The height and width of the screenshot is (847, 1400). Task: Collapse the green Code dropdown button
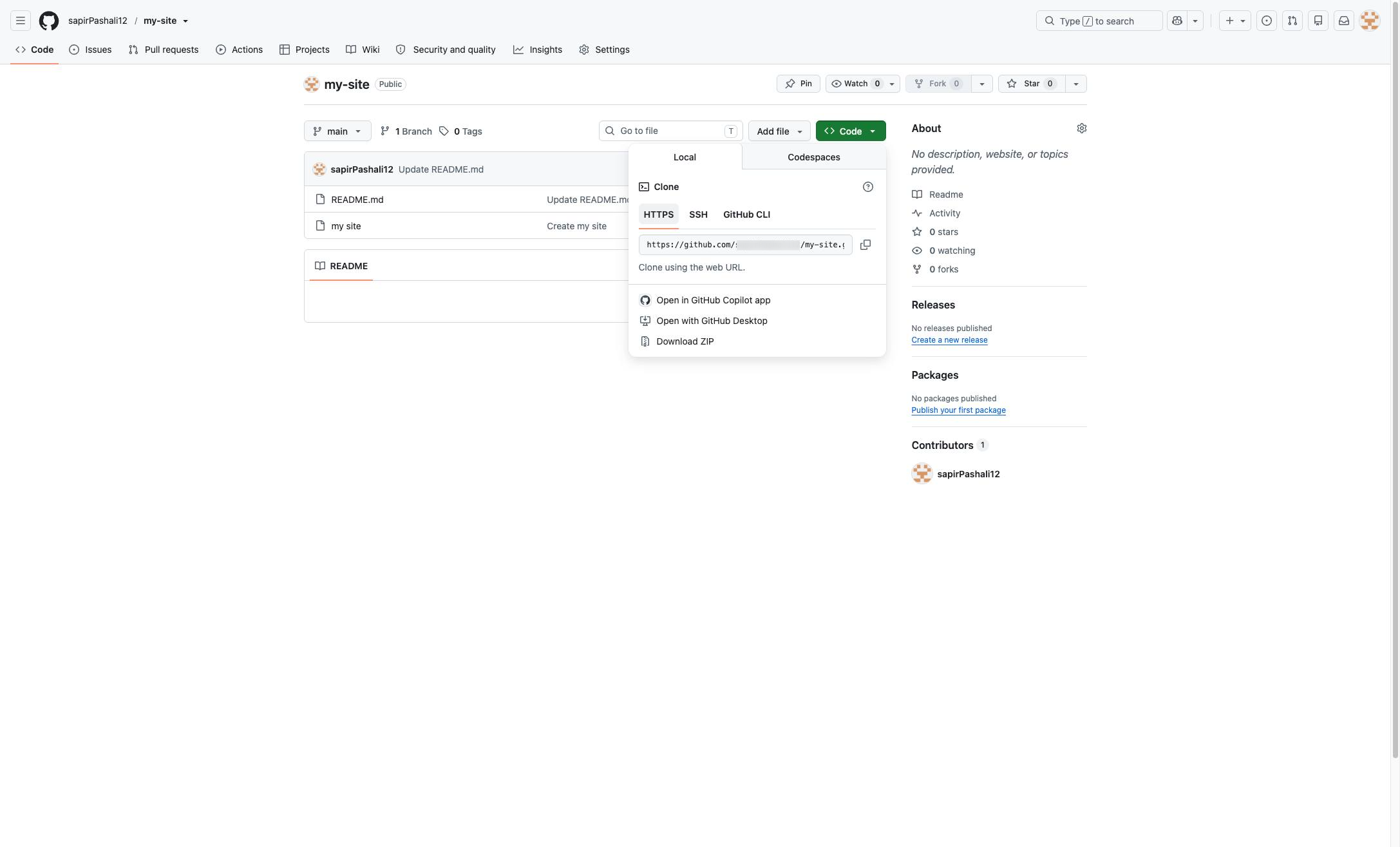(851, 131)
